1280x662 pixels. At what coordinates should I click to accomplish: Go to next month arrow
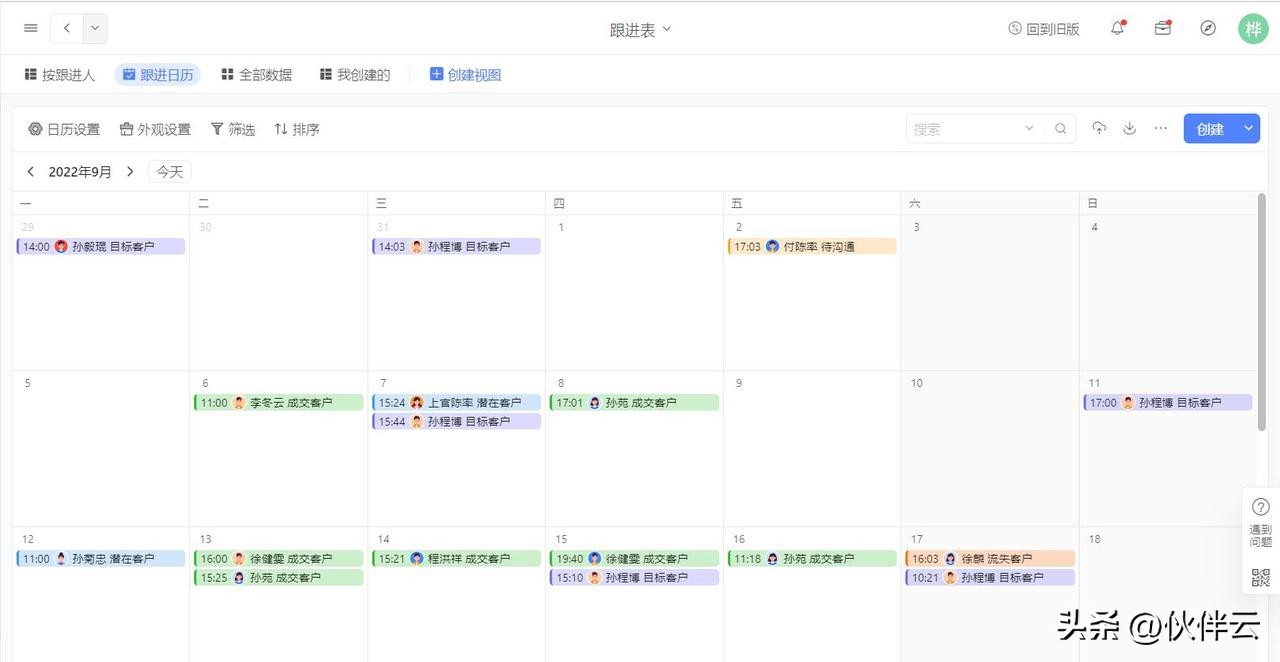pos(130,172)
